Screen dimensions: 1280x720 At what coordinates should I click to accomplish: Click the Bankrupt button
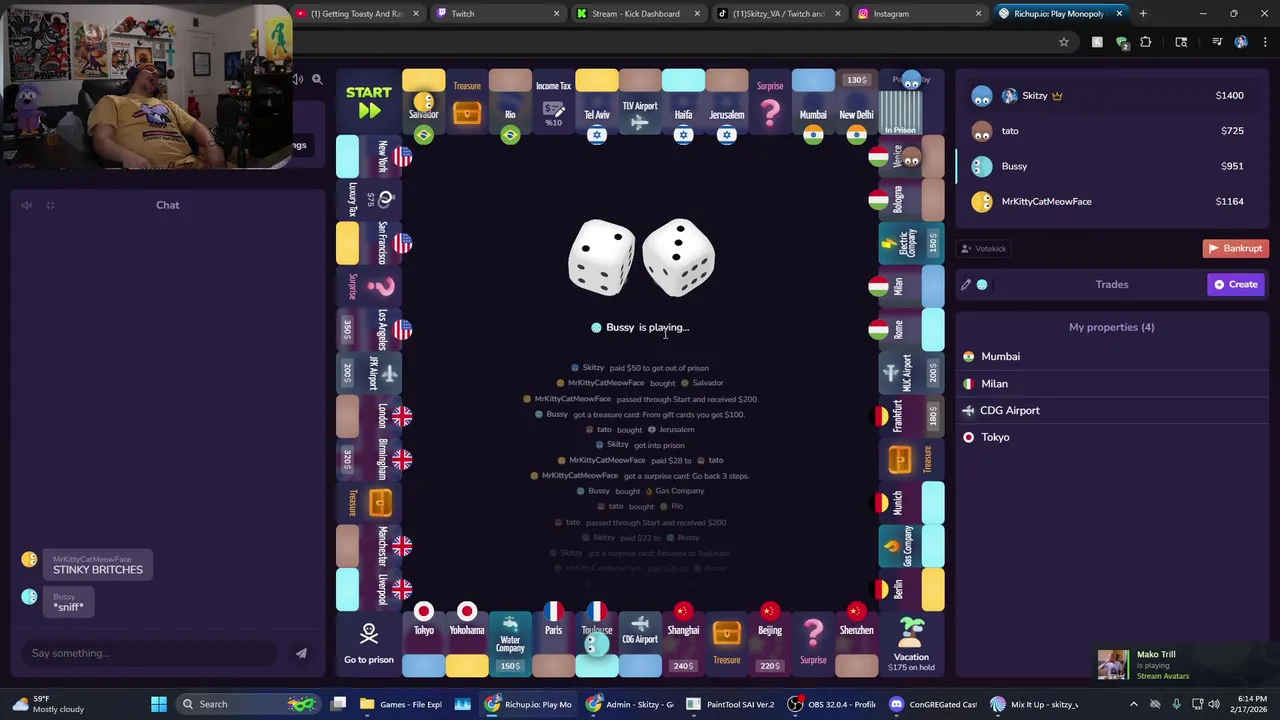pyautogui.click(x=1235, y=248)
